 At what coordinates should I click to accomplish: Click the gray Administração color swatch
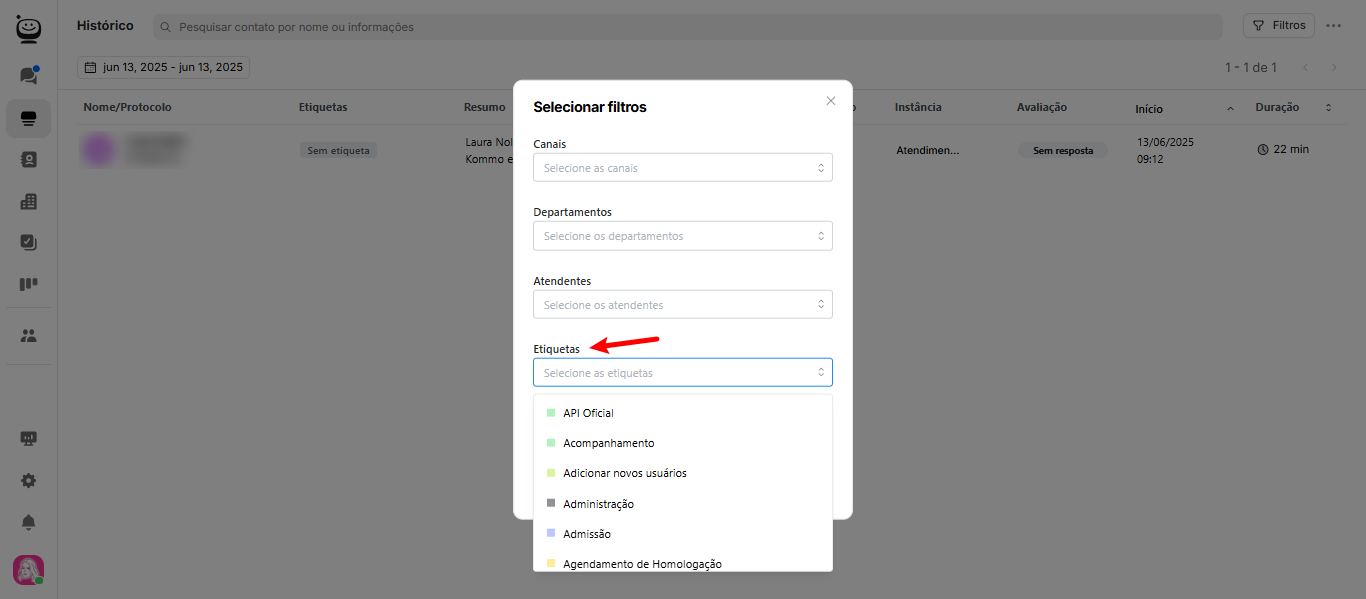pyautogui.click(x=551, y=503)
